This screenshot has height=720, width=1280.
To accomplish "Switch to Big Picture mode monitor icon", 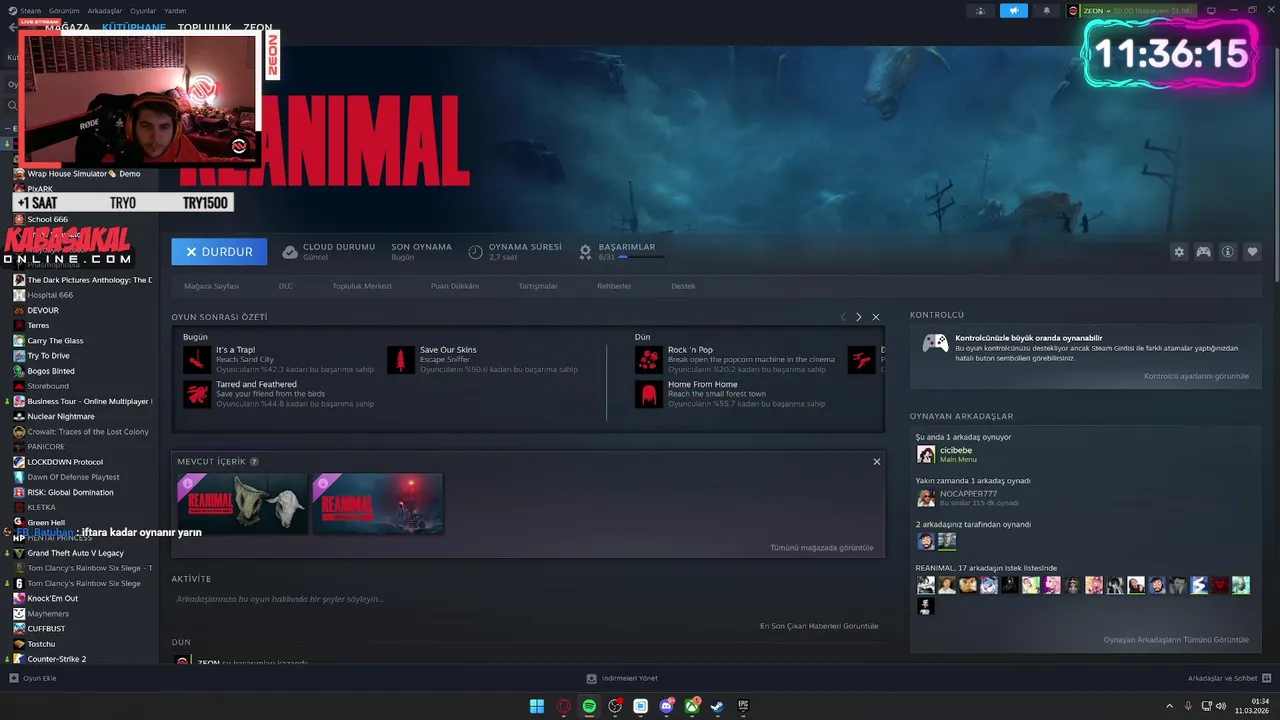I will coord(1211,11).
